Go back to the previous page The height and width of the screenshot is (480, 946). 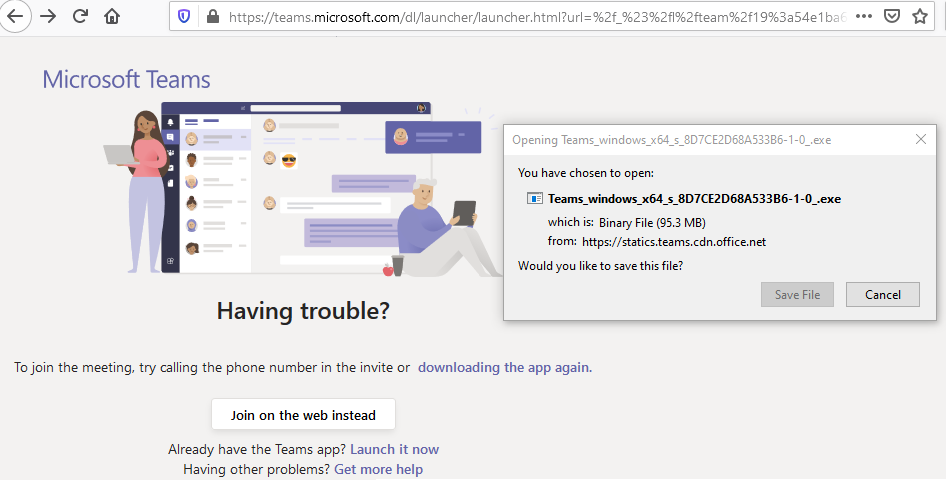tap(15, 16)
